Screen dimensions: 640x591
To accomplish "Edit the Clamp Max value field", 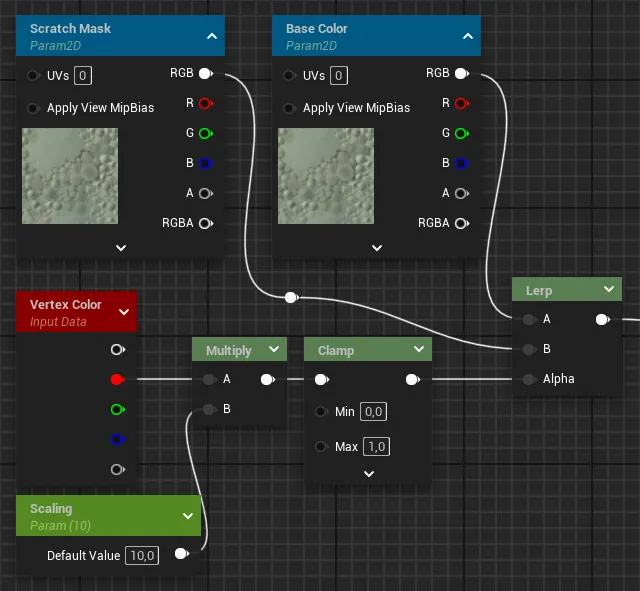I will (x=376, y=447).
